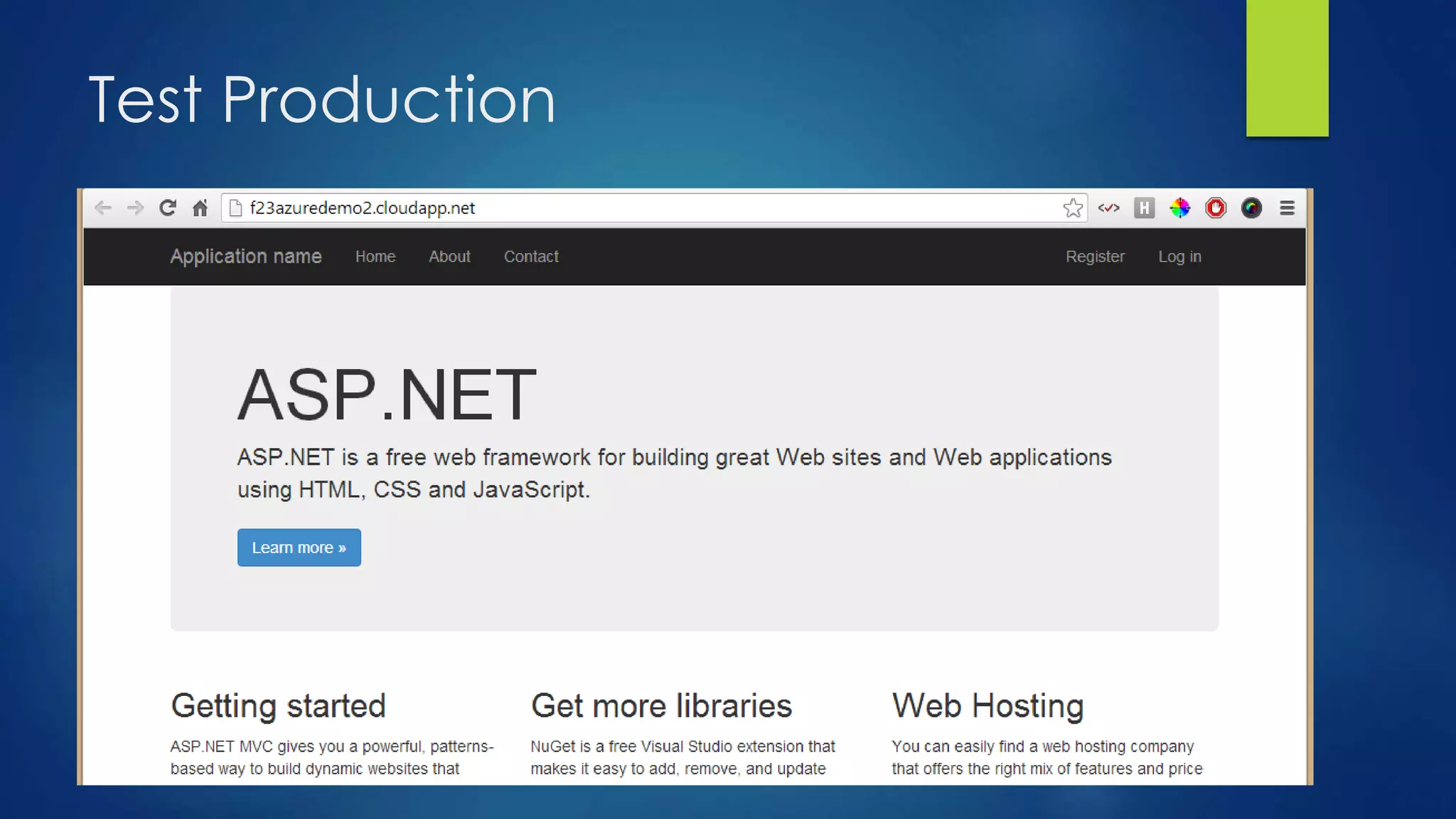1456x819 pixels.
Task: Reload the page with refresh icon
Action: tap(168, 208)
